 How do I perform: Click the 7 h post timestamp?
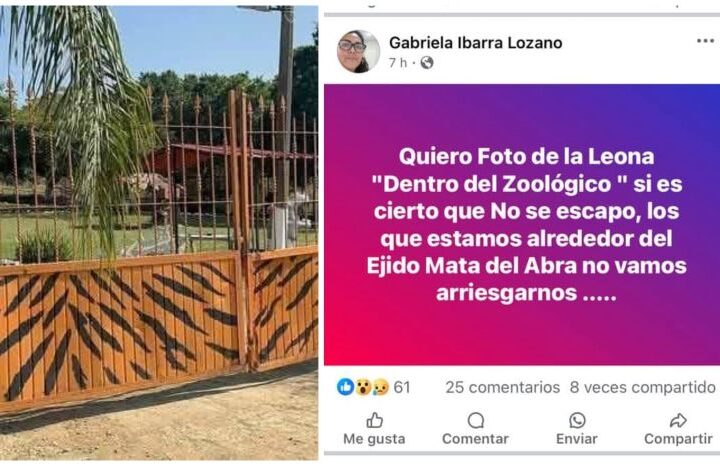pyautogui.click(x=398, y=62)
